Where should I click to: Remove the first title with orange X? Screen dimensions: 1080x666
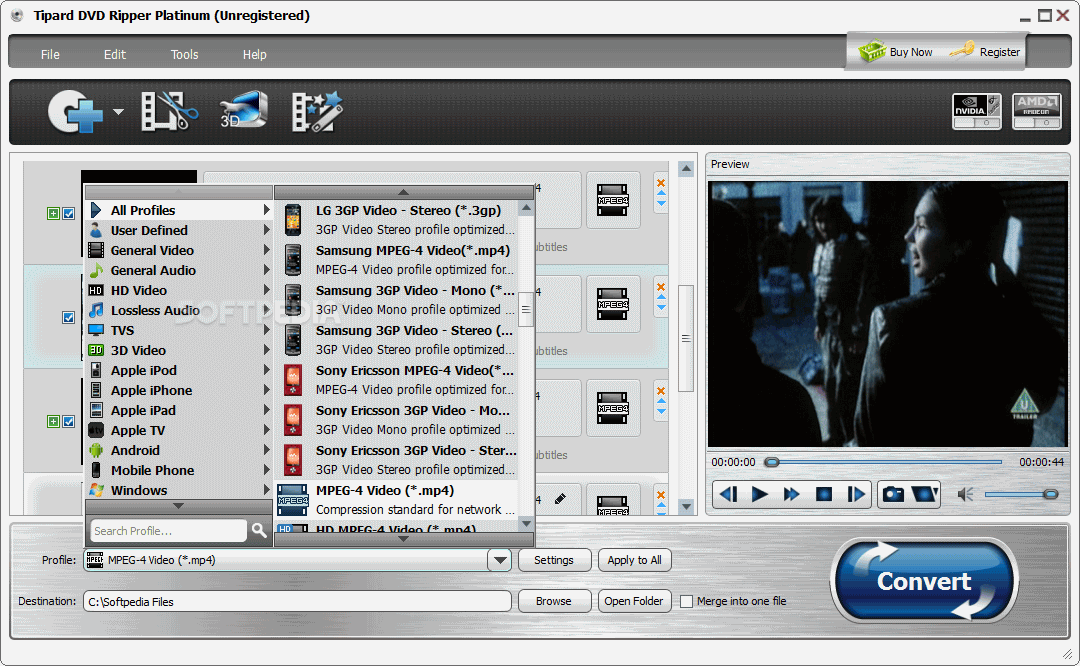coord(661,183)
